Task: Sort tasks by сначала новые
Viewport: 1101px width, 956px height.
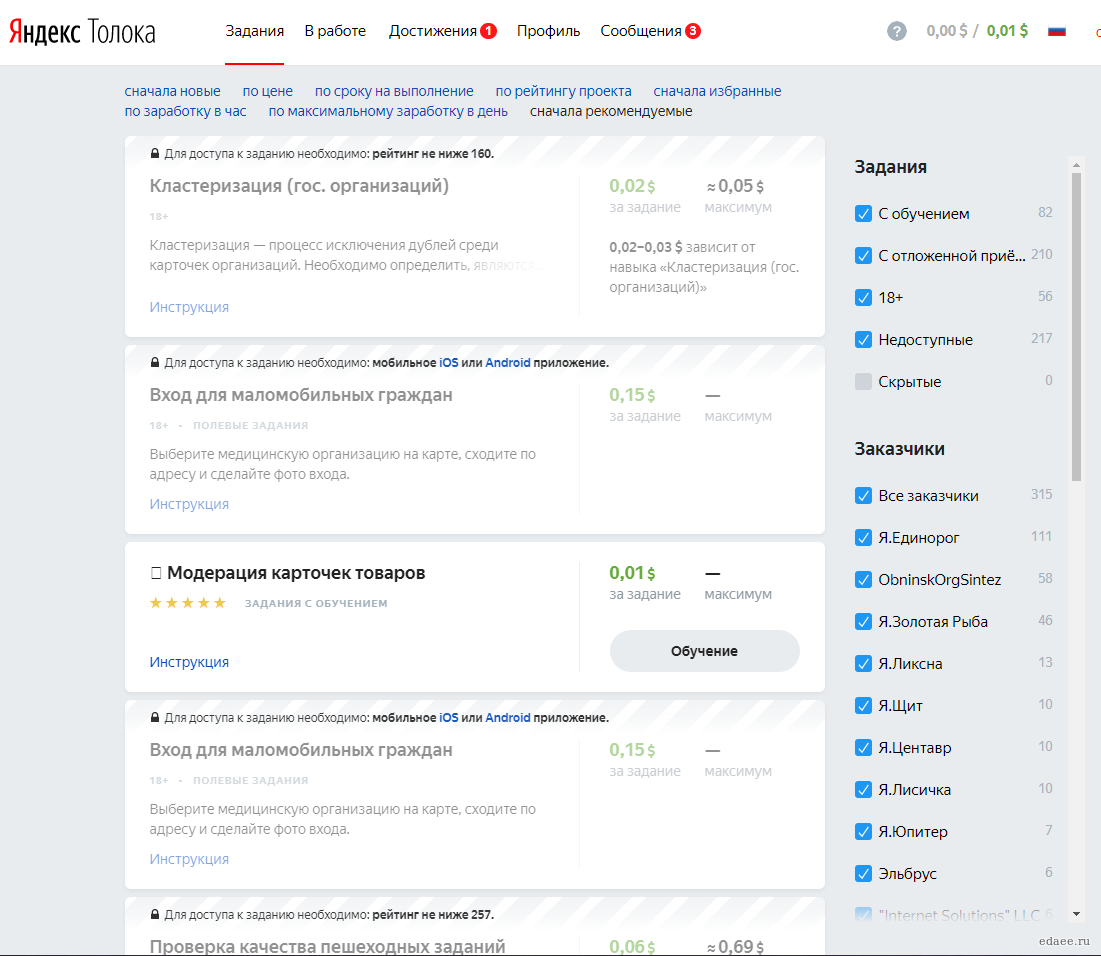Action: pyautogui.click(x=172, y=91)
